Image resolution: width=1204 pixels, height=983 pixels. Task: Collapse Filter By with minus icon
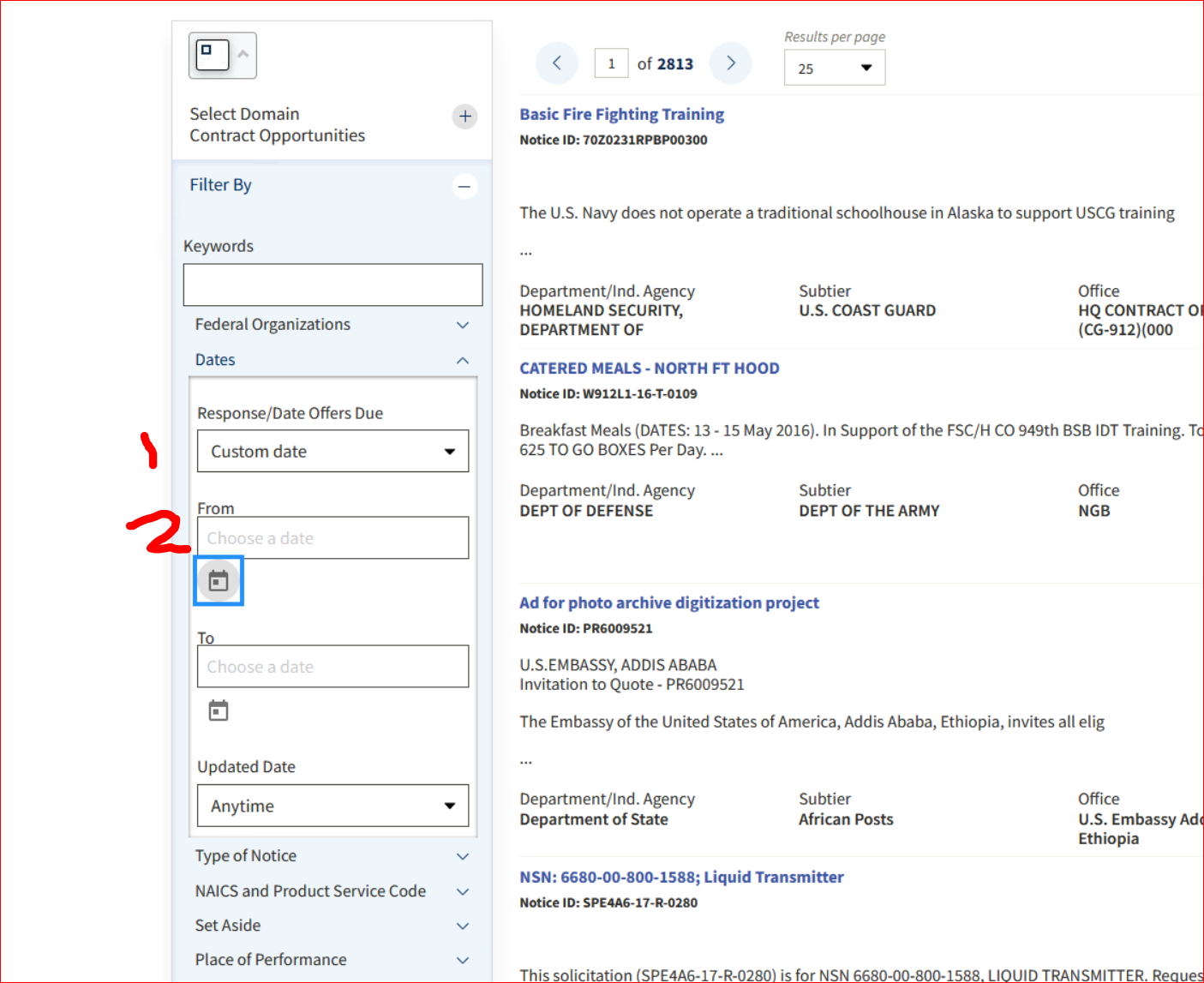coord(464,186)
